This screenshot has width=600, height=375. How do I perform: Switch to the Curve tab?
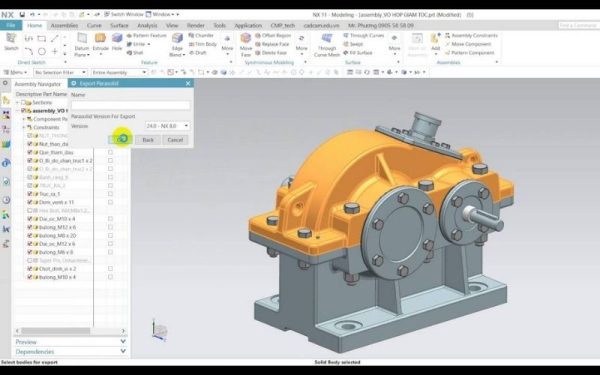point(94,25)
